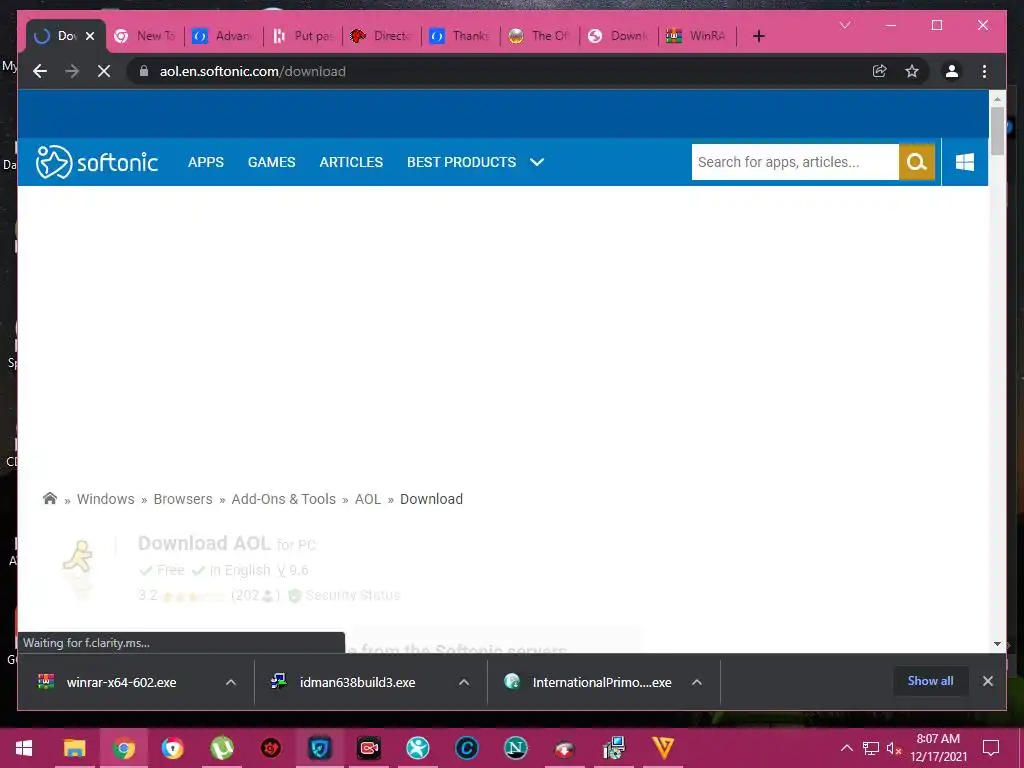Open the idman638build3.exe download
This screenshot has width=1024, height=768.
357,682
